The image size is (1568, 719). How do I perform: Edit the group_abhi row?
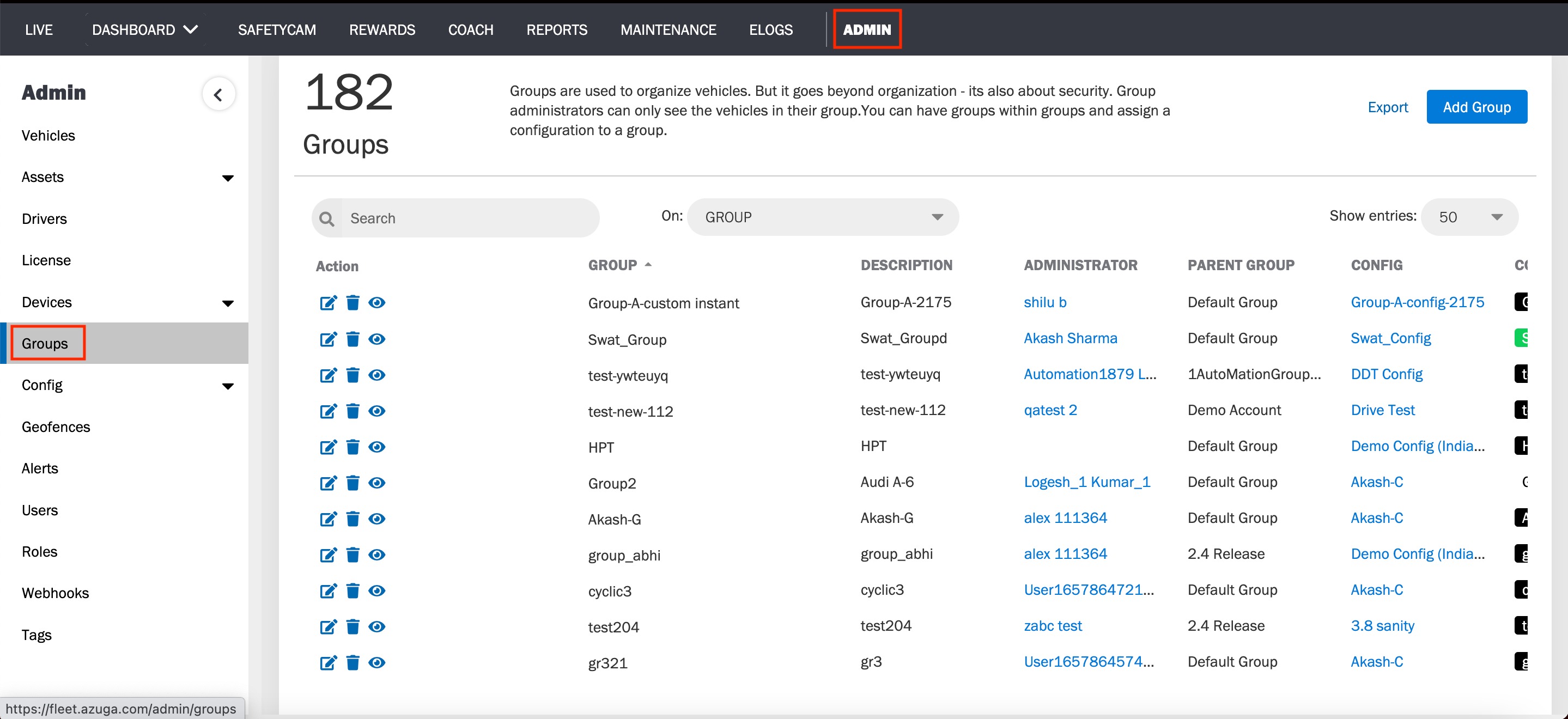[x=328, y=554]
